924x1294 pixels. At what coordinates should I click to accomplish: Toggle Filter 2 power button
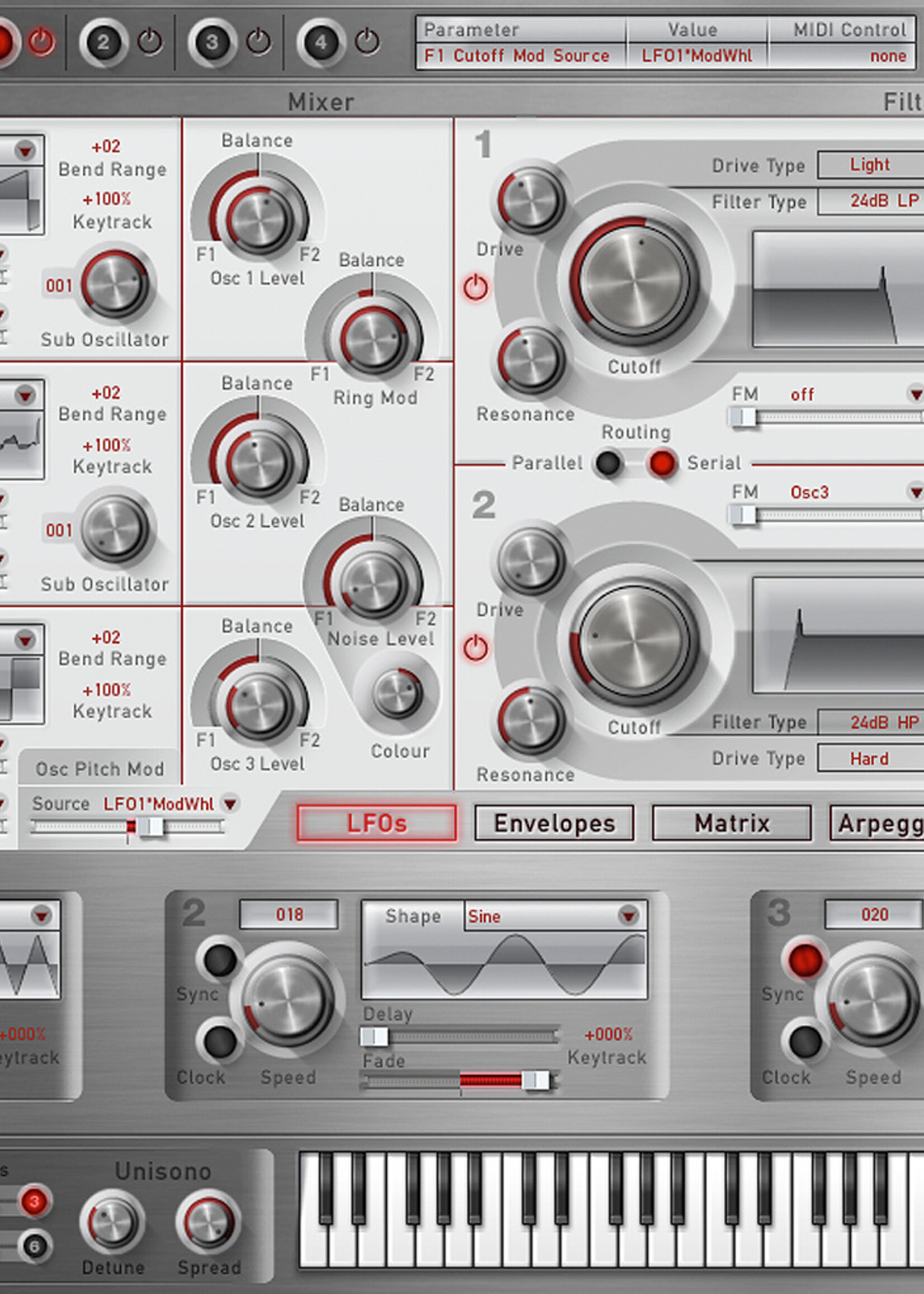(x=475, y=648)
